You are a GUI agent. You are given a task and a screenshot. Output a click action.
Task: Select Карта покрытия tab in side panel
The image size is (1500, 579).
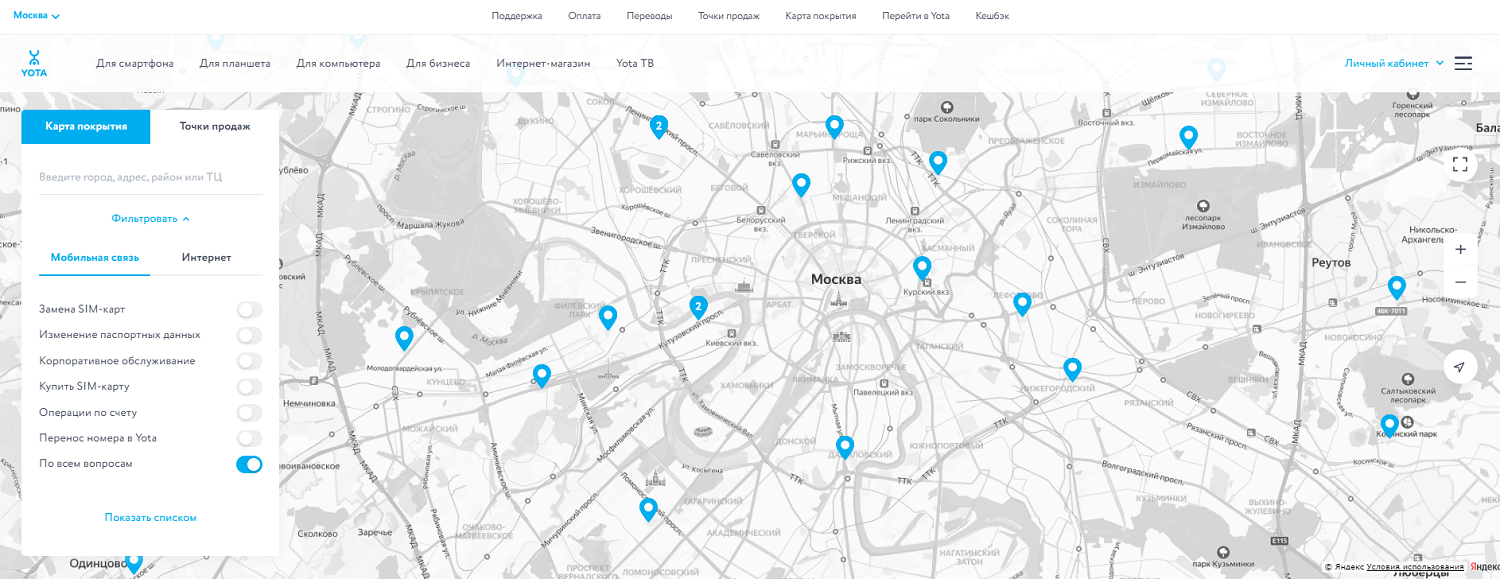tap(86, 127)
